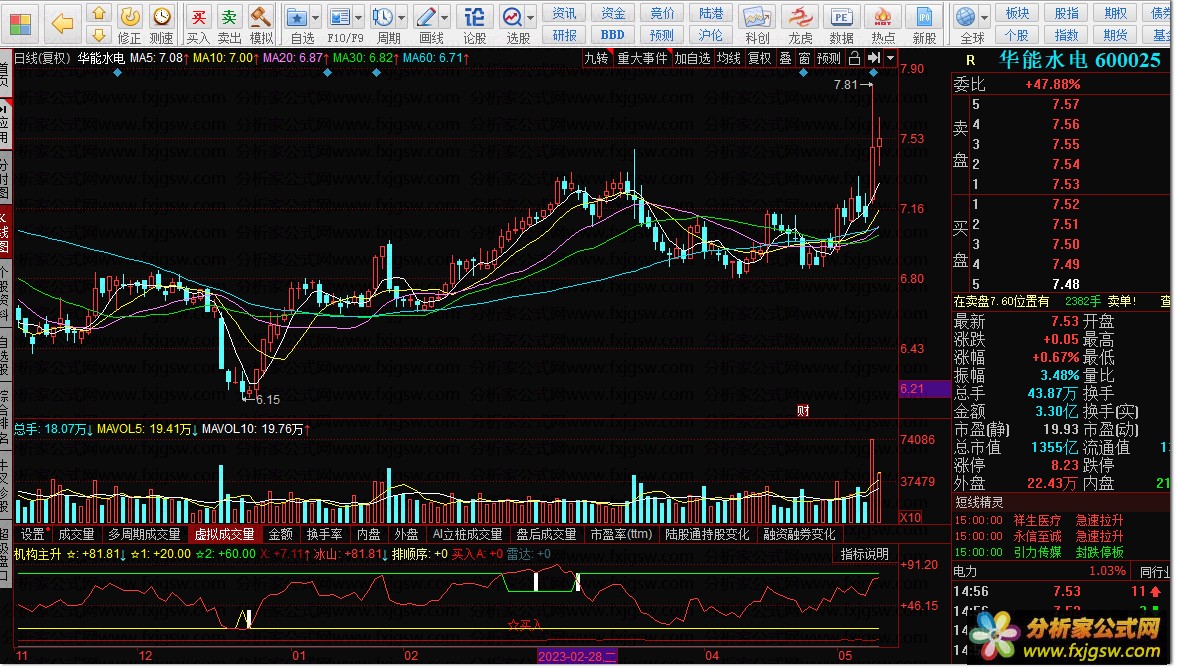Click the 研报 research reports button

[564, 35]
